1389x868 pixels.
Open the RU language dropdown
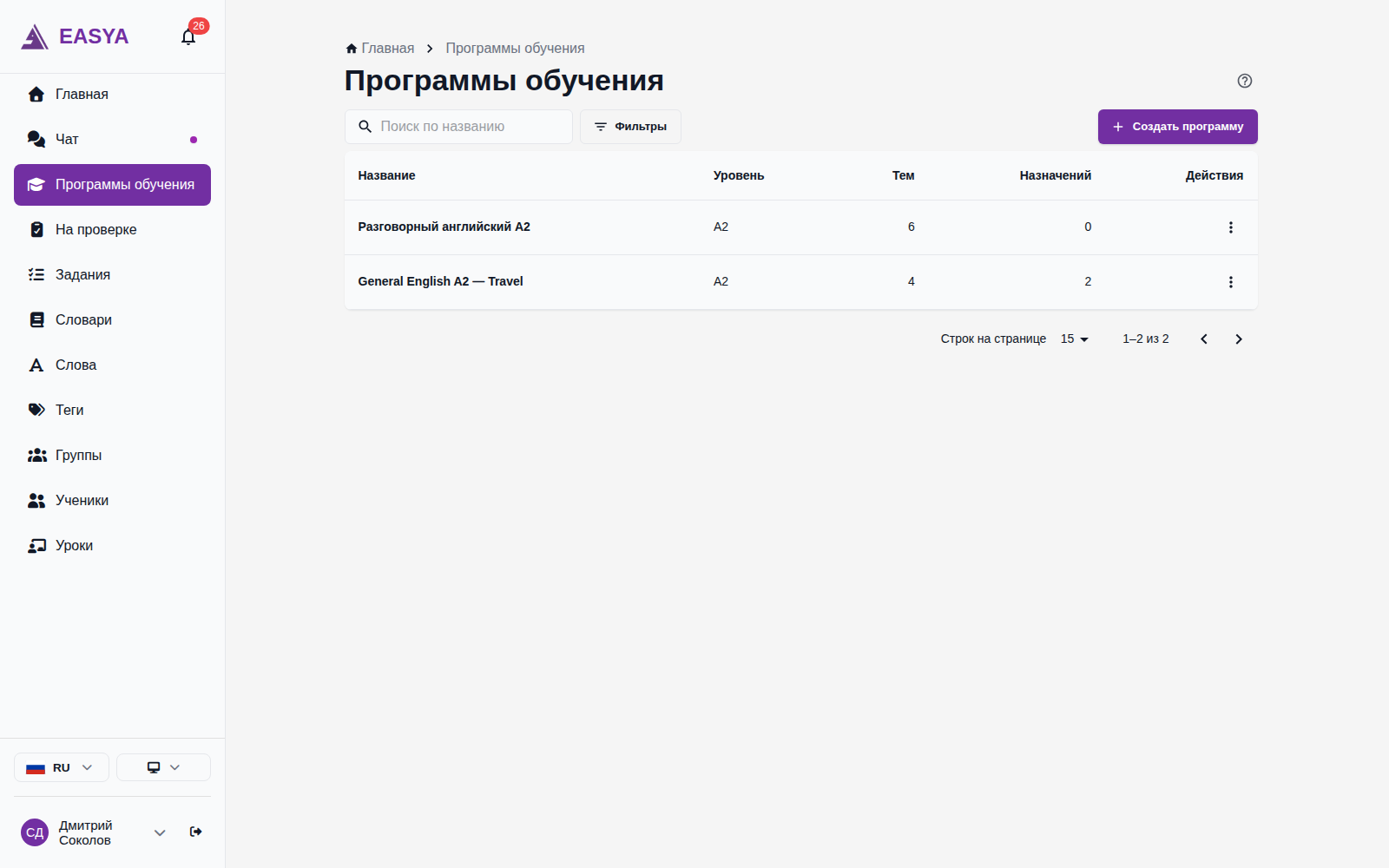coord(62,767)
